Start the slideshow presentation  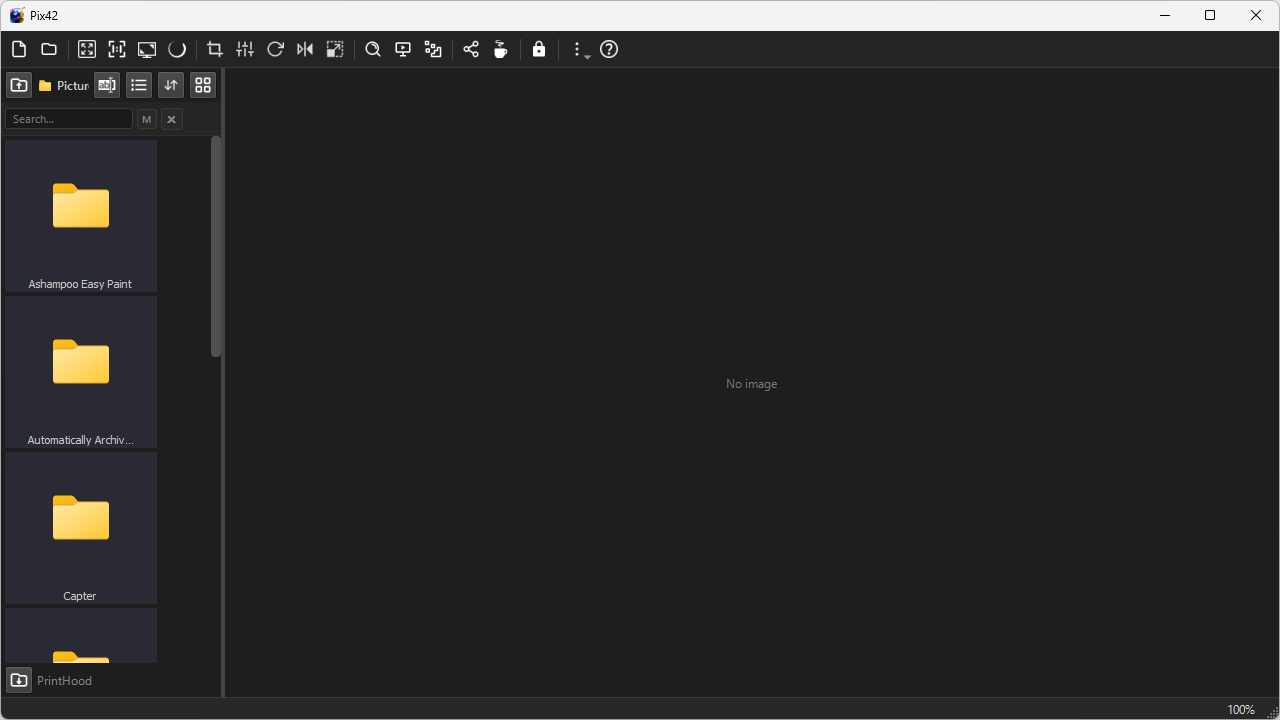point(403,49)
